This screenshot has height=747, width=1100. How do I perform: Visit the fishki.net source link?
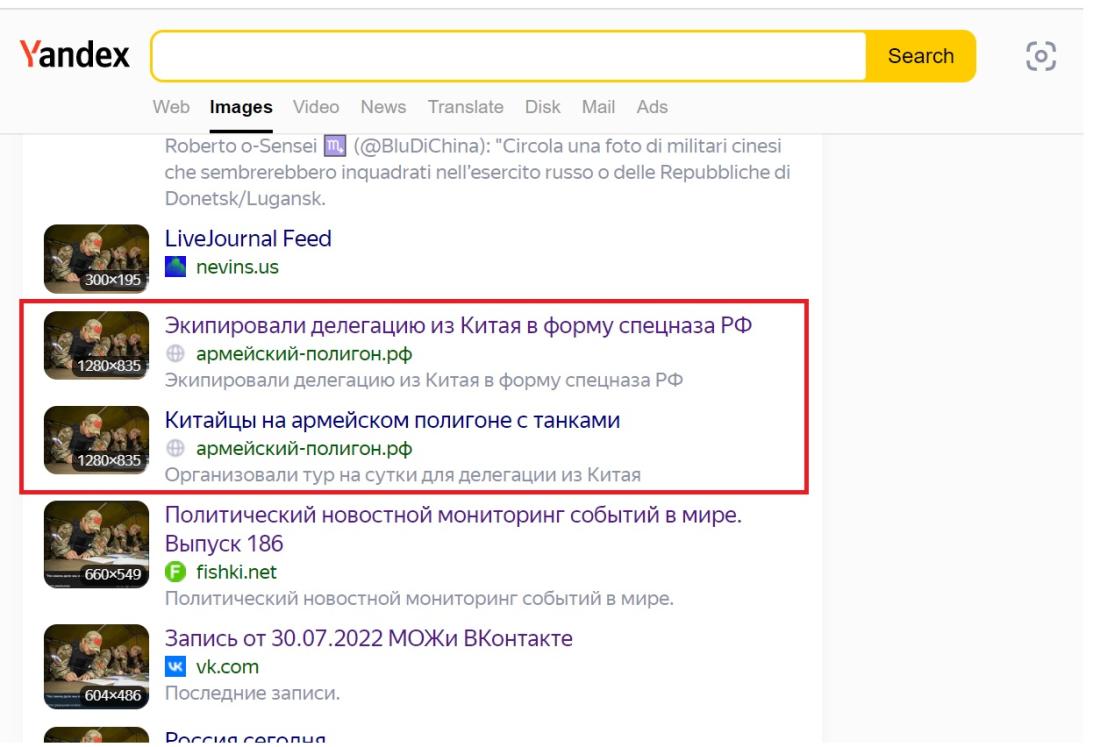click(236, 572)
